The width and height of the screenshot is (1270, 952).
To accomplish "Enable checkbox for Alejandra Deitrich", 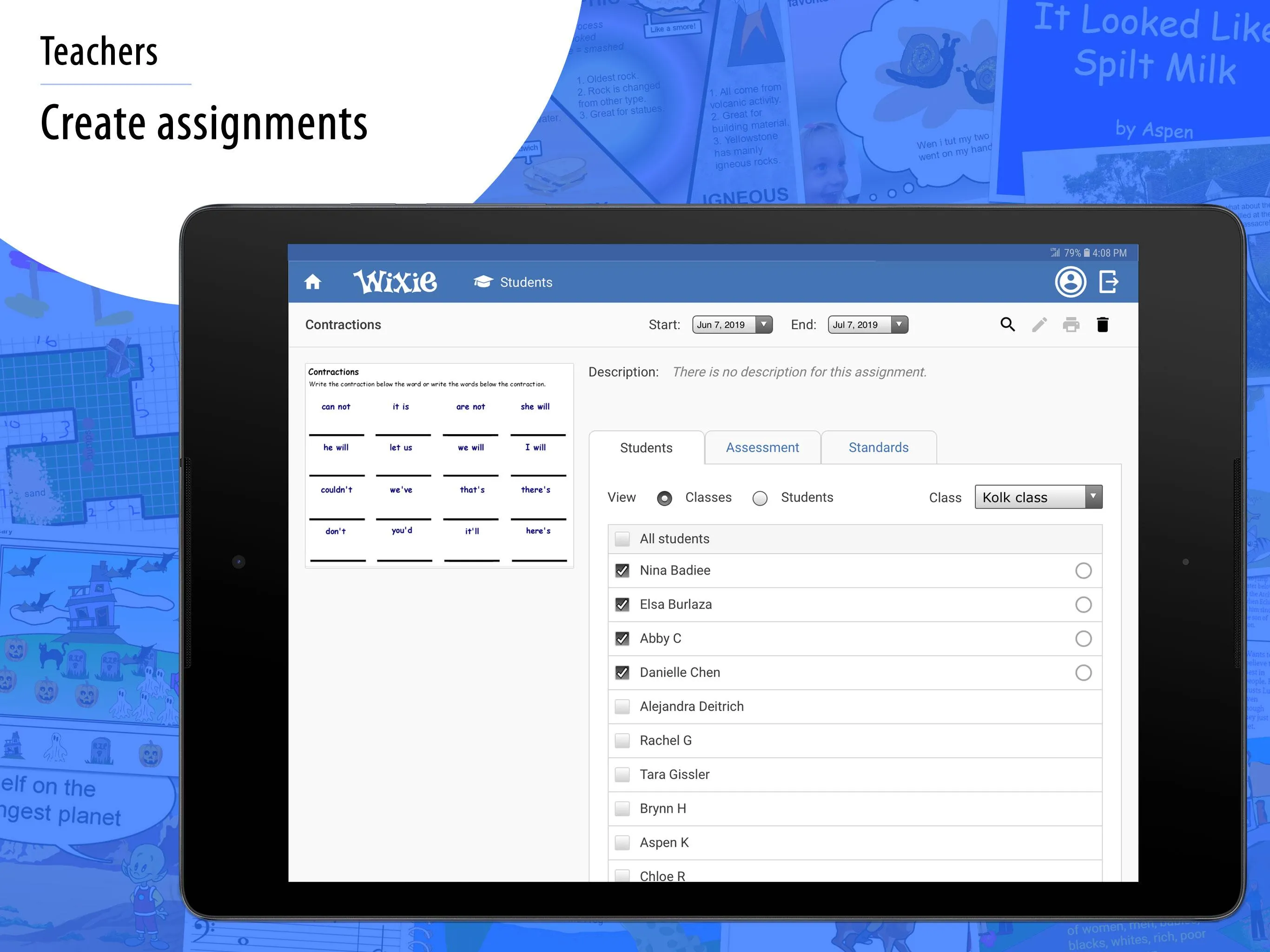I will (621, 707).
